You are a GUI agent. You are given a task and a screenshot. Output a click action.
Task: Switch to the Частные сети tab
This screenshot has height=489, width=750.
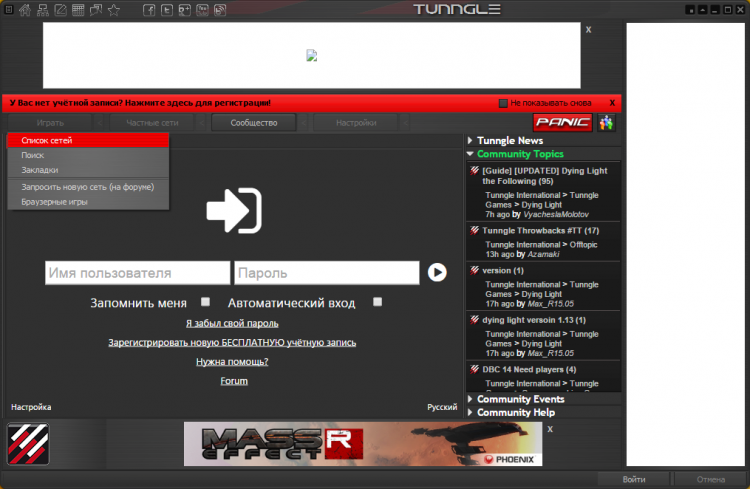pos(152,123)
